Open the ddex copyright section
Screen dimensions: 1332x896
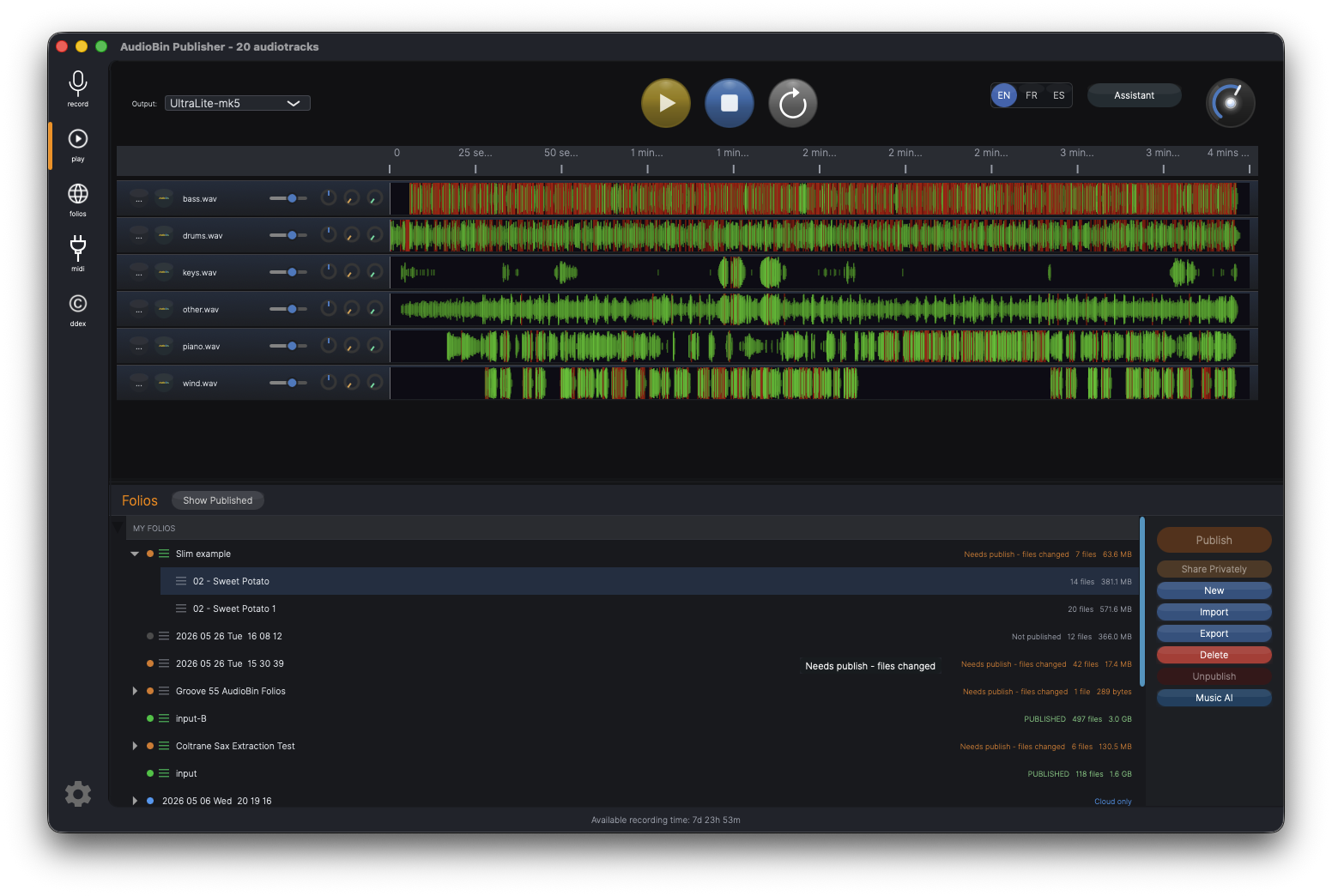tap(78, 310)
